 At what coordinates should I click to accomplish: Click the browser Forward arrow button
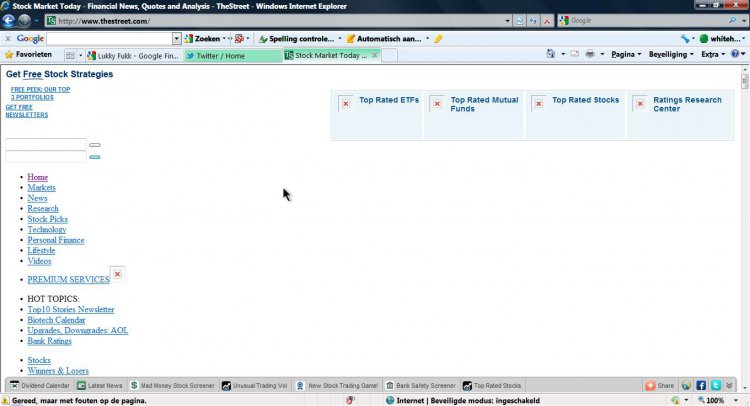[x=24, y=21]
